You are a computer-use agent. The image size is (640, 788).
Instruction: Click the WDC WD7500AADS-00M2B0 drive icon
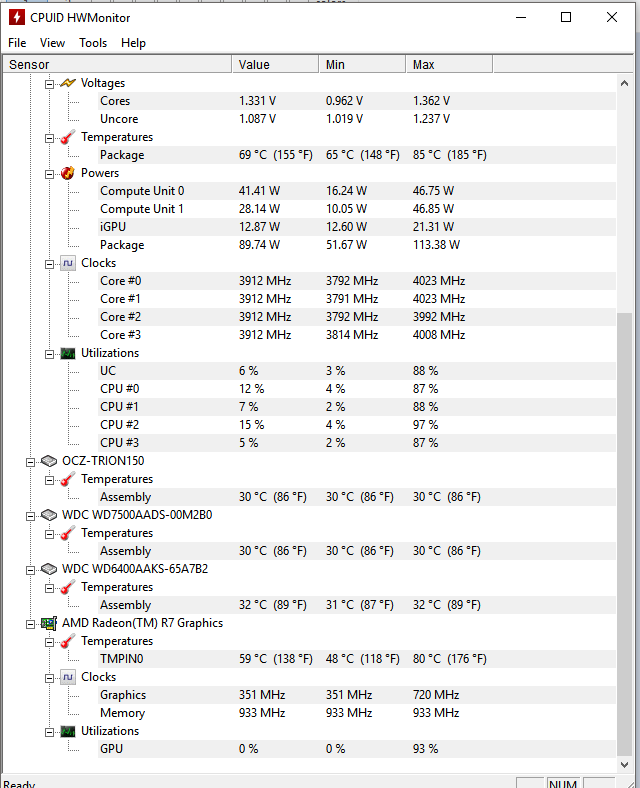[x=49, y=515]
